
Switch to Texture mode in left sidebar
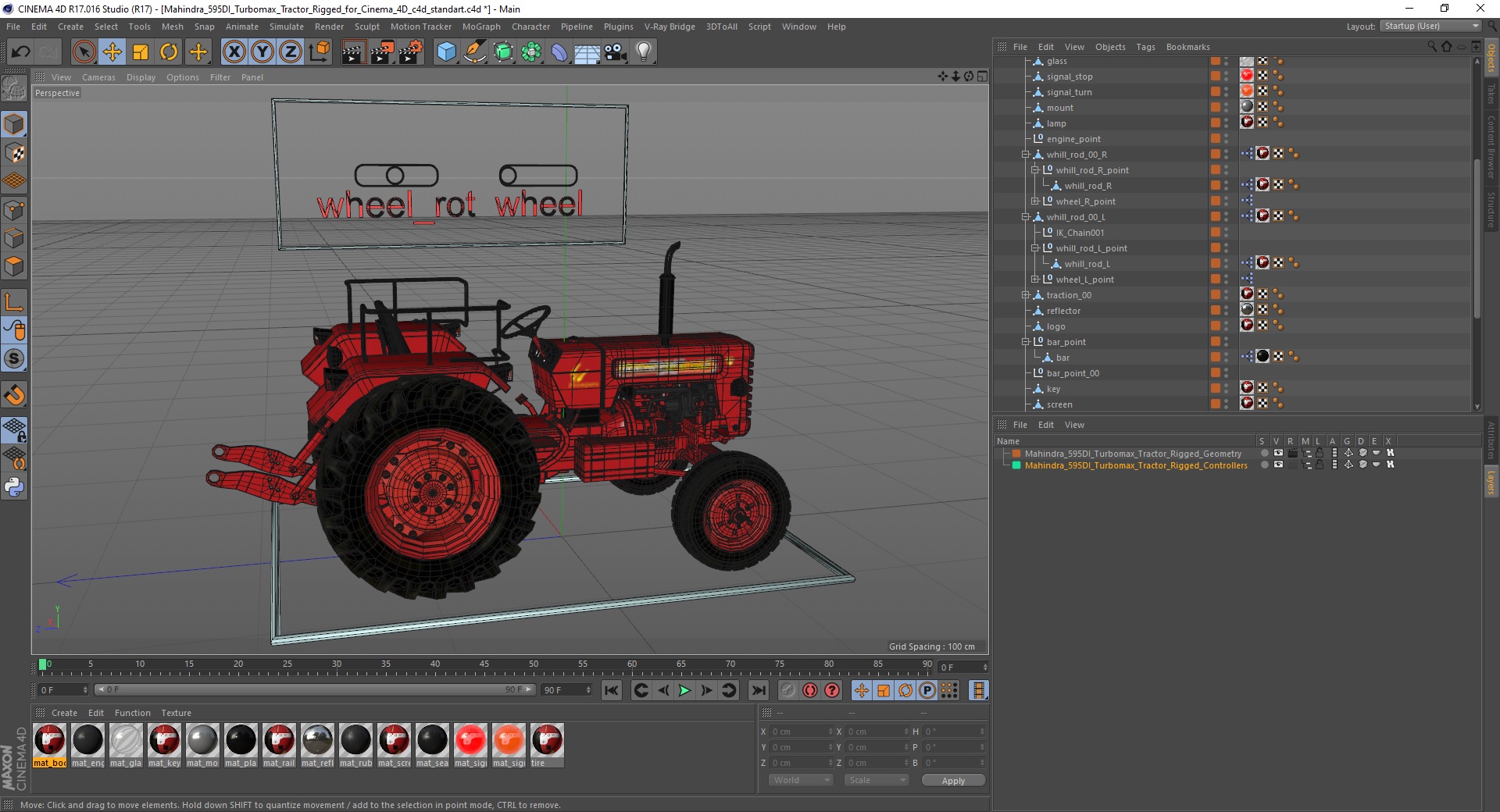[x=14, y=152]
